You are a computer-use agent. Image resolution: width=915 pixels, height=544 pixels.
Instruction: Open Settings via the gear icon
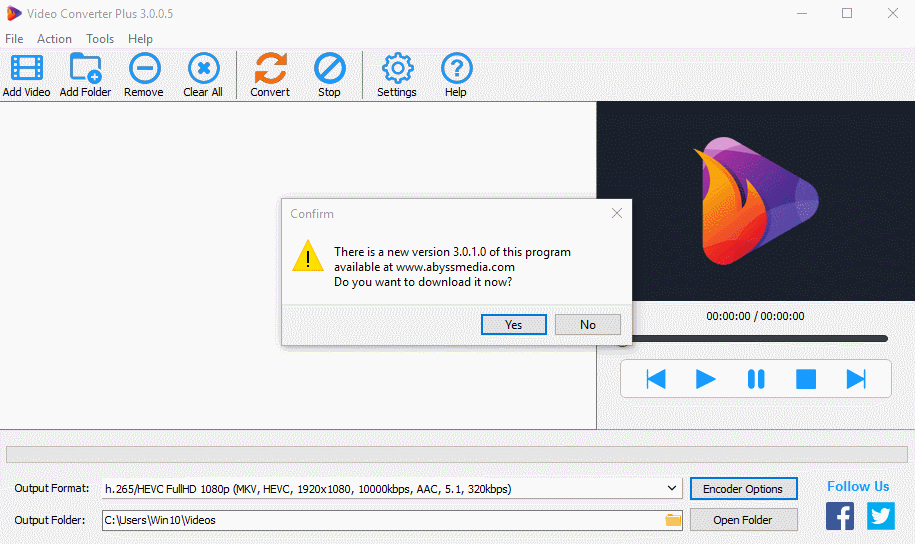click(x=397, y=70)
